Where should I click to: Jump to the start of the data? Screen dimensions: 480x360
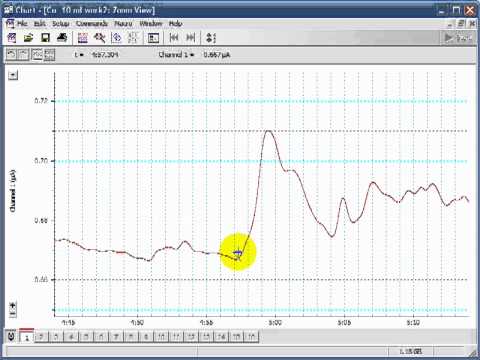click(x=174, y=38)
